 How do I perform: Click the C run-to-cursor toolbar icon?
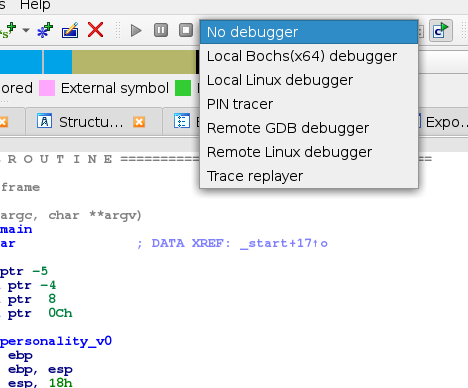click(441, 30)
